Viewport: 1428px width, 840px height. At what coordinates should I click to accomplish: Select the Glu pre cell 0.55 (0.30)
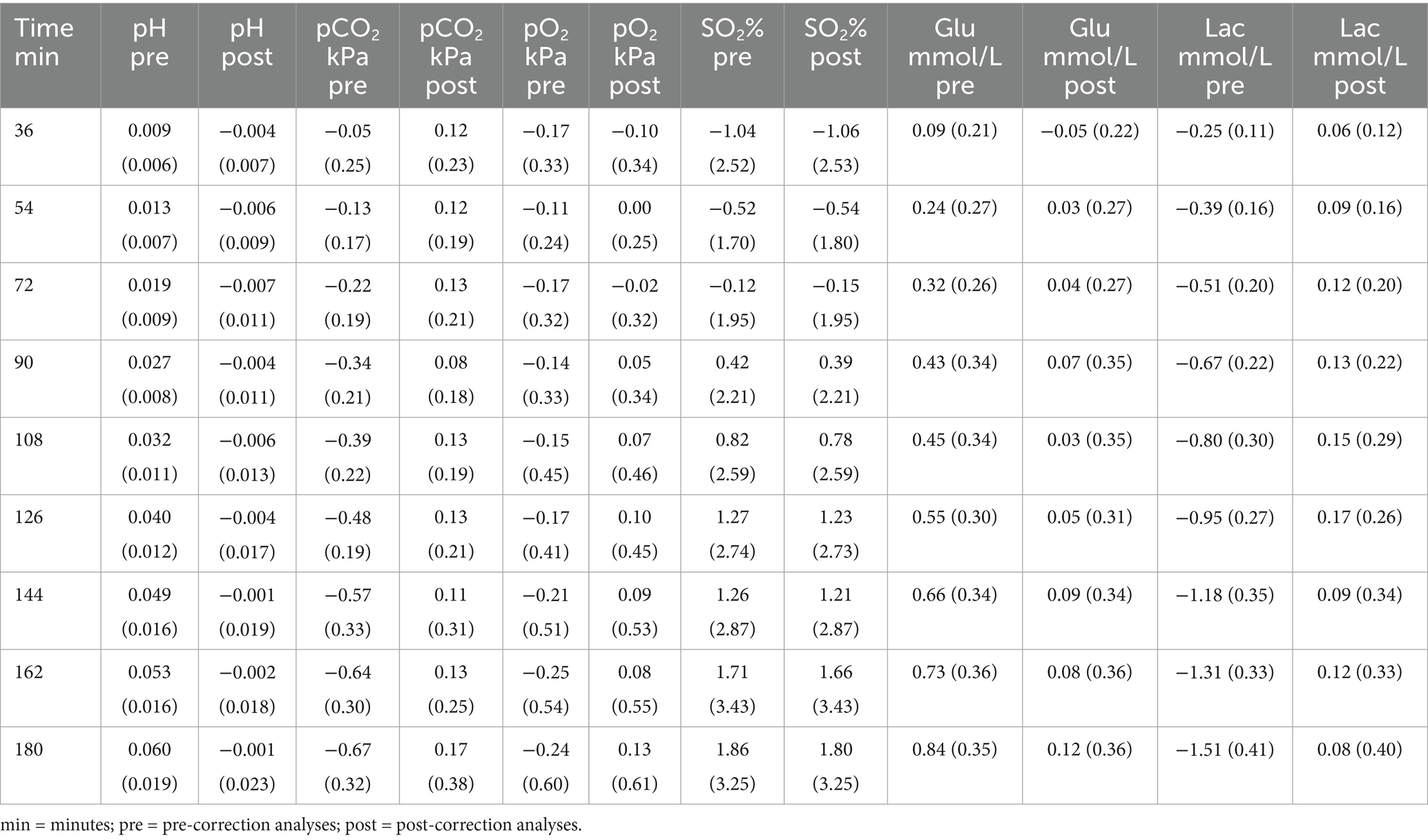954,517
